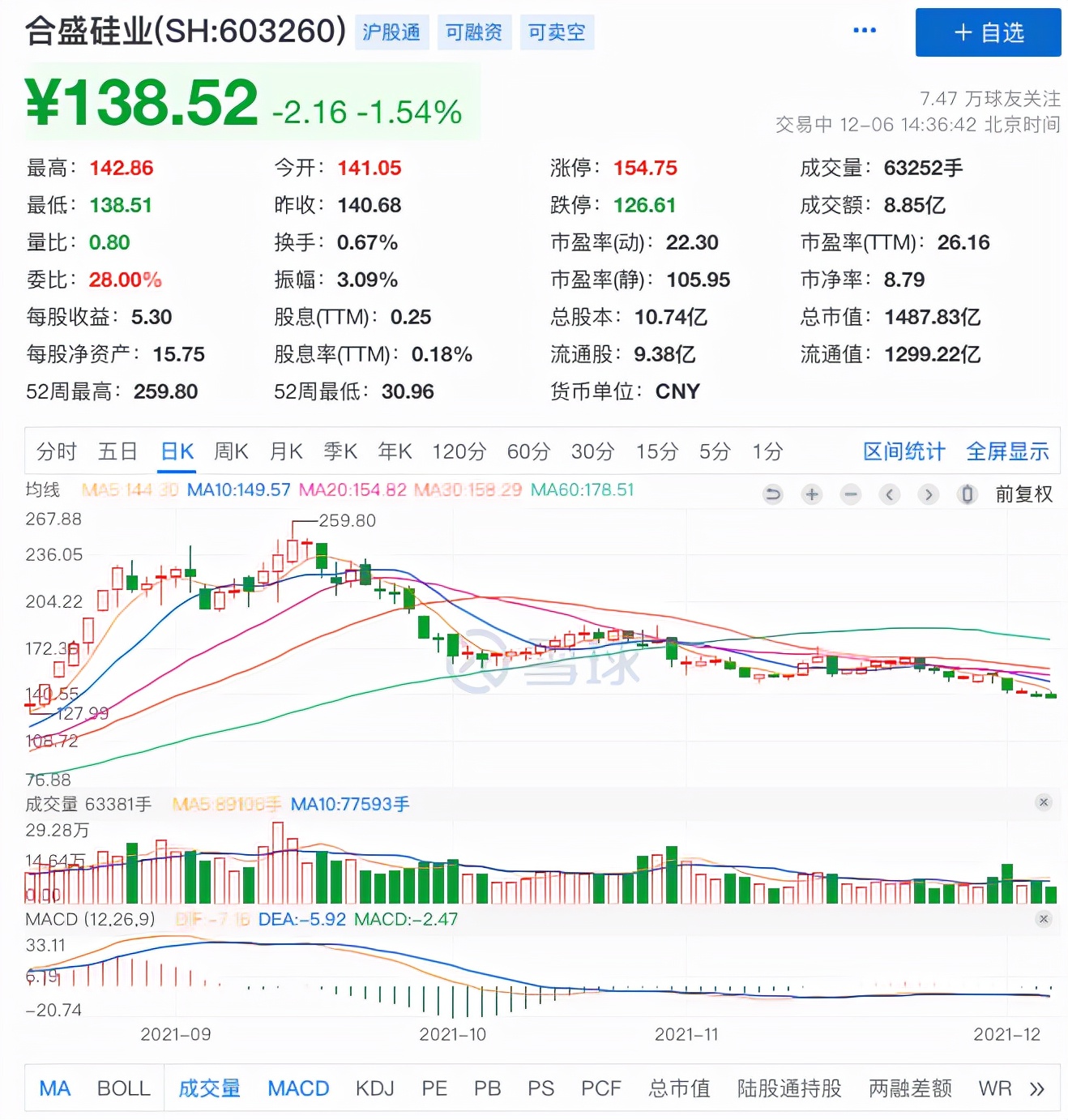Viewport: 1068px width, 1120px height.
Task: Toggle the PE indicator
Action: [434, 1088]
